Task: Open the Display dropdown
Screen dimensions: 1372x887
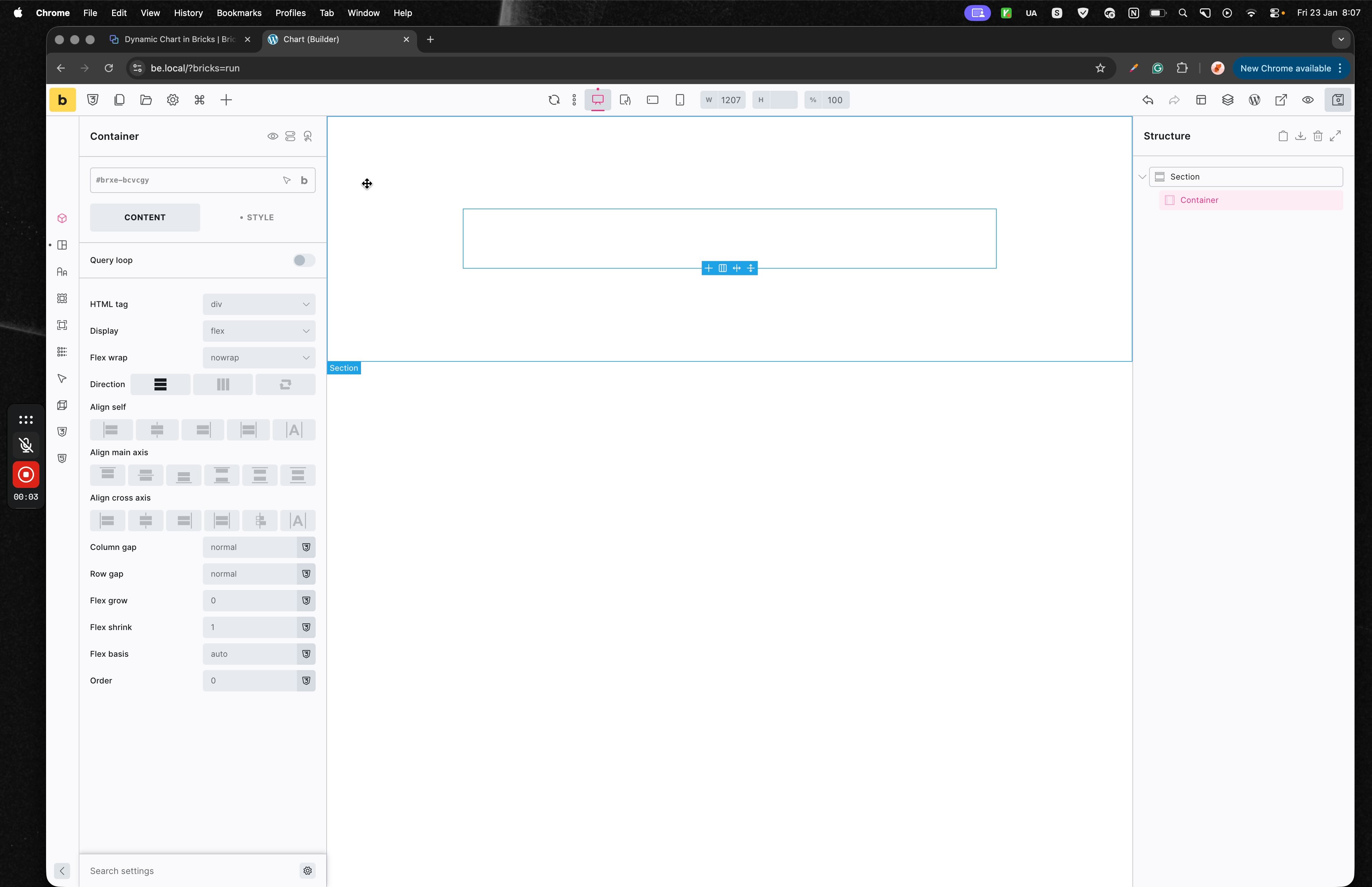Action: coord(259,331)
